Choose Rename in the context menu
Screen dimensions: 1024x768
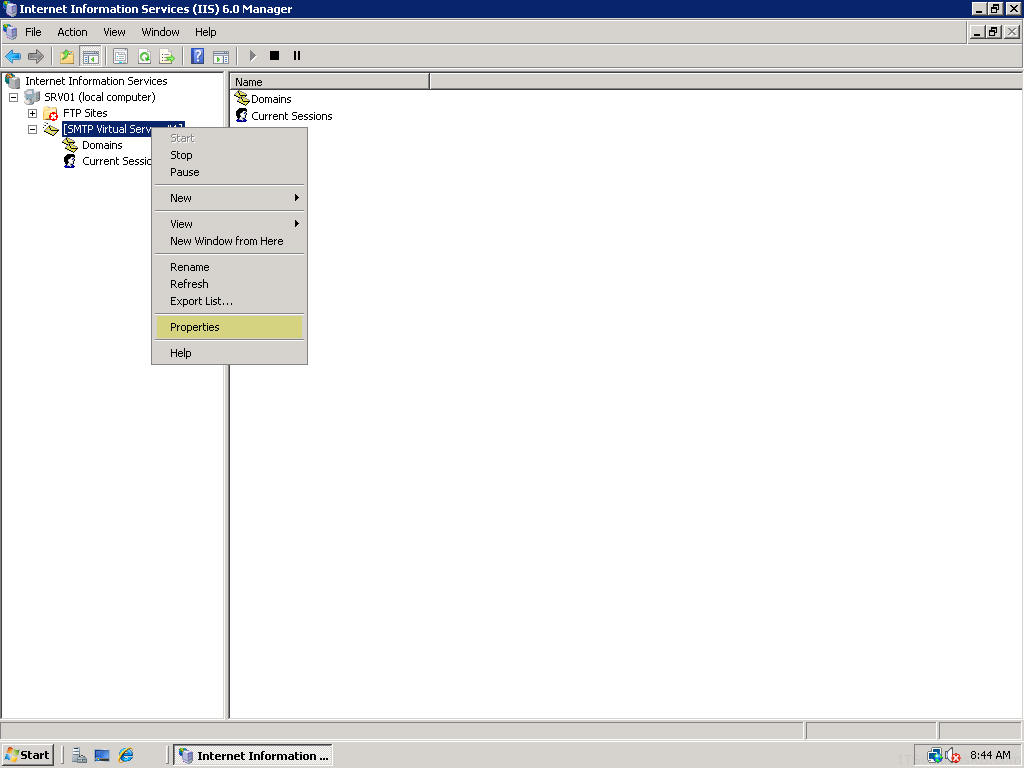[229, 267]
